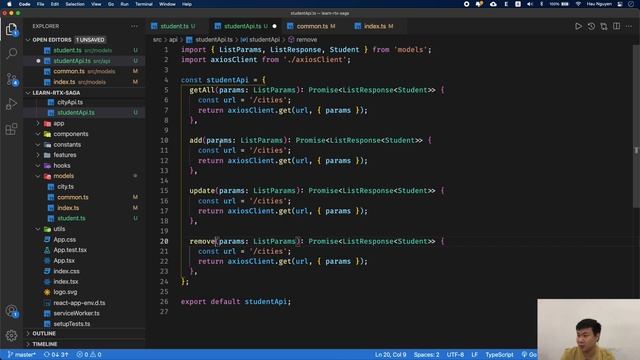The width and height of the screenshot is (640, 360).
Task: Open setupTests.ts in file tree
Action: pos(71,324)
